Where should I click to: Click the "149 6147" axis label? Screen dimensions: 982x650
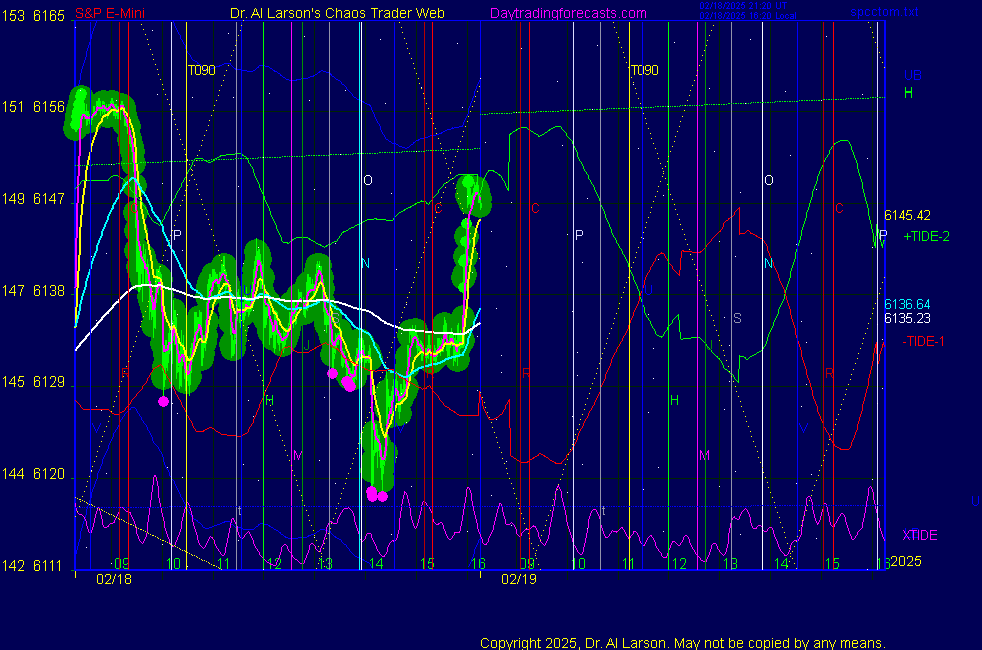[33, 199]
